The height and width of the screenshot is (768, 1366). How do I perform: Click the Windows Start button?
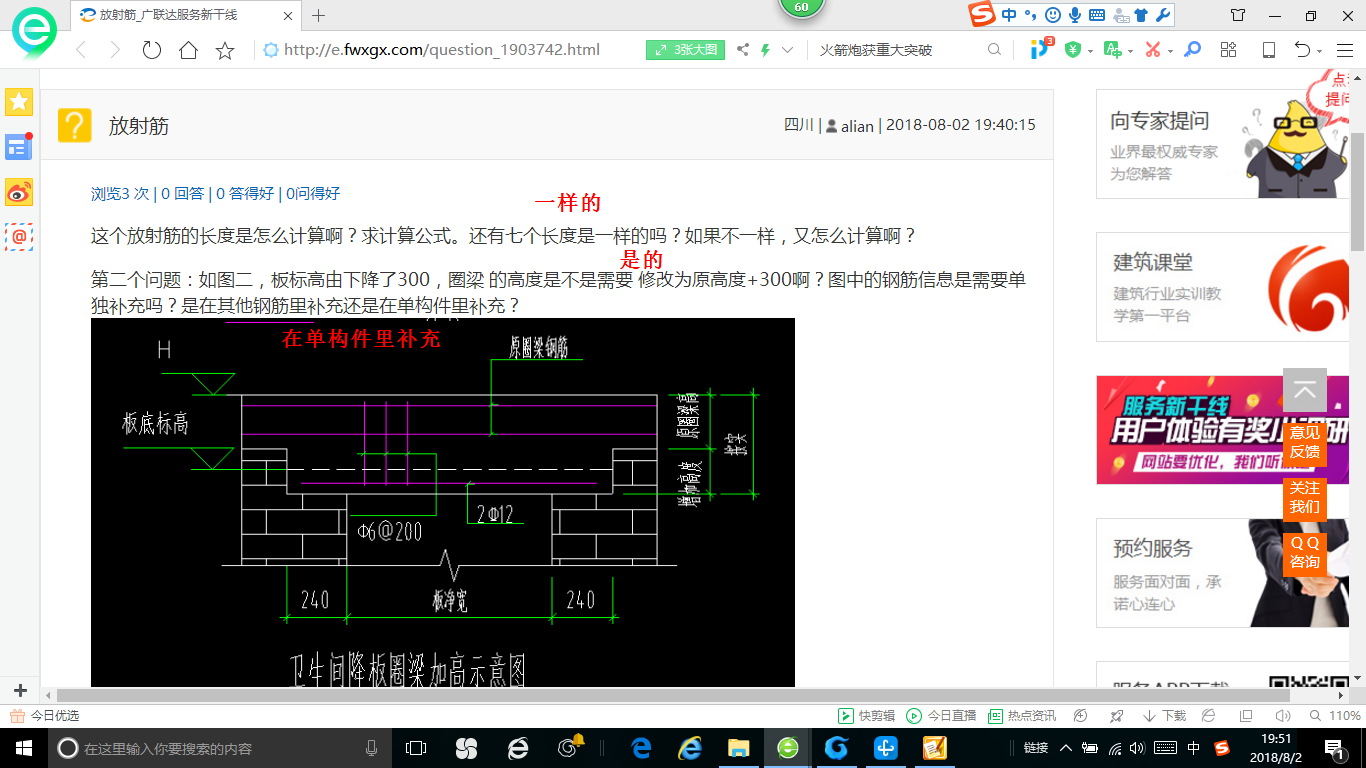point(23,748)
